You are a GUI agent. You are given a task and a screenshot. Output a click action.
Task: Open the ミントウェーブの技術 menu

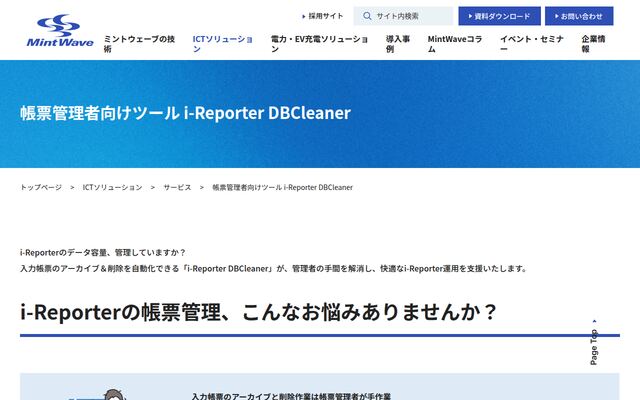click(x=139, y=44)
